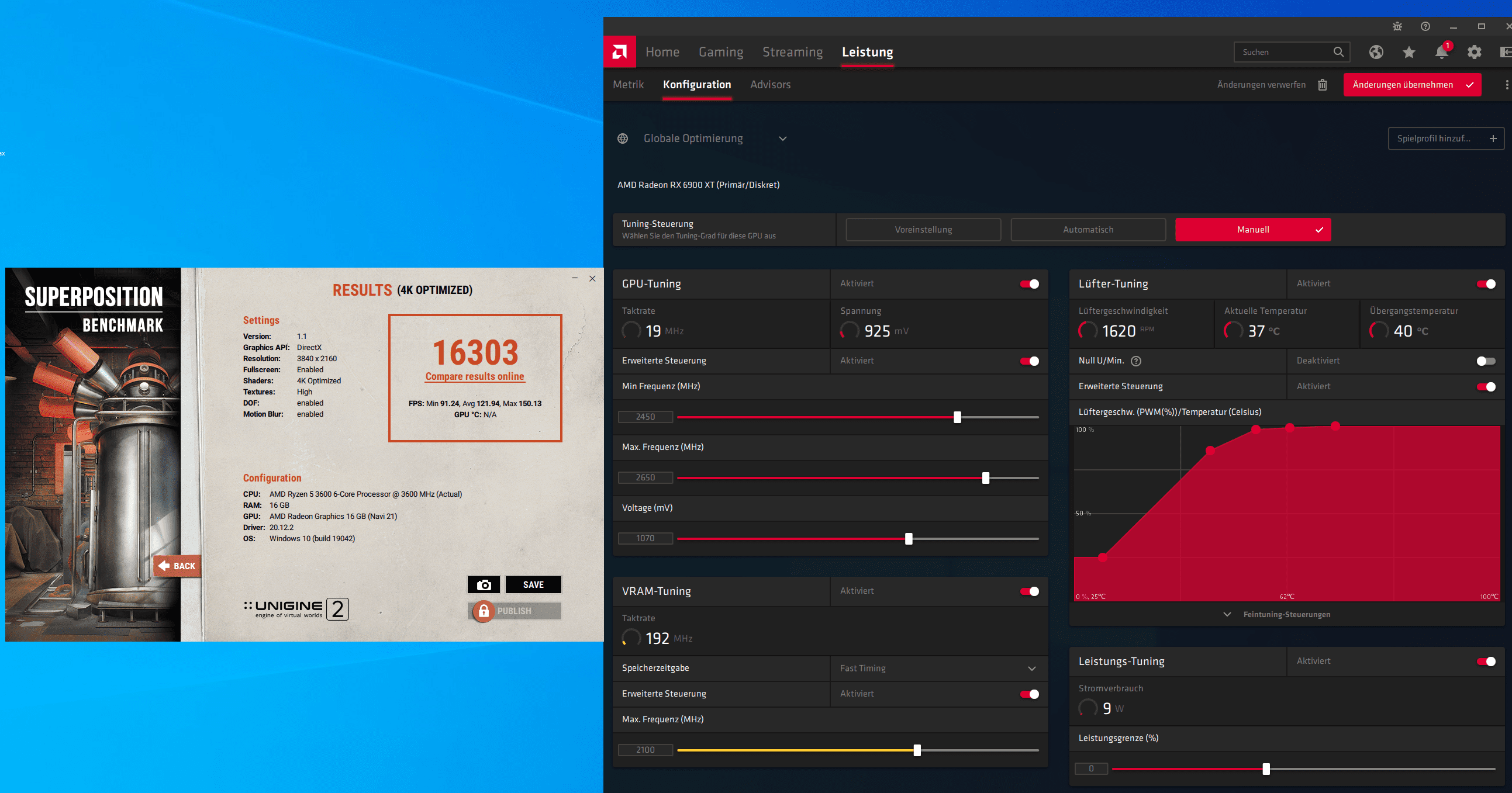Minimize the Superposition results window
This screenshot has height=793, width=1512.
click(x=575, y=279)
